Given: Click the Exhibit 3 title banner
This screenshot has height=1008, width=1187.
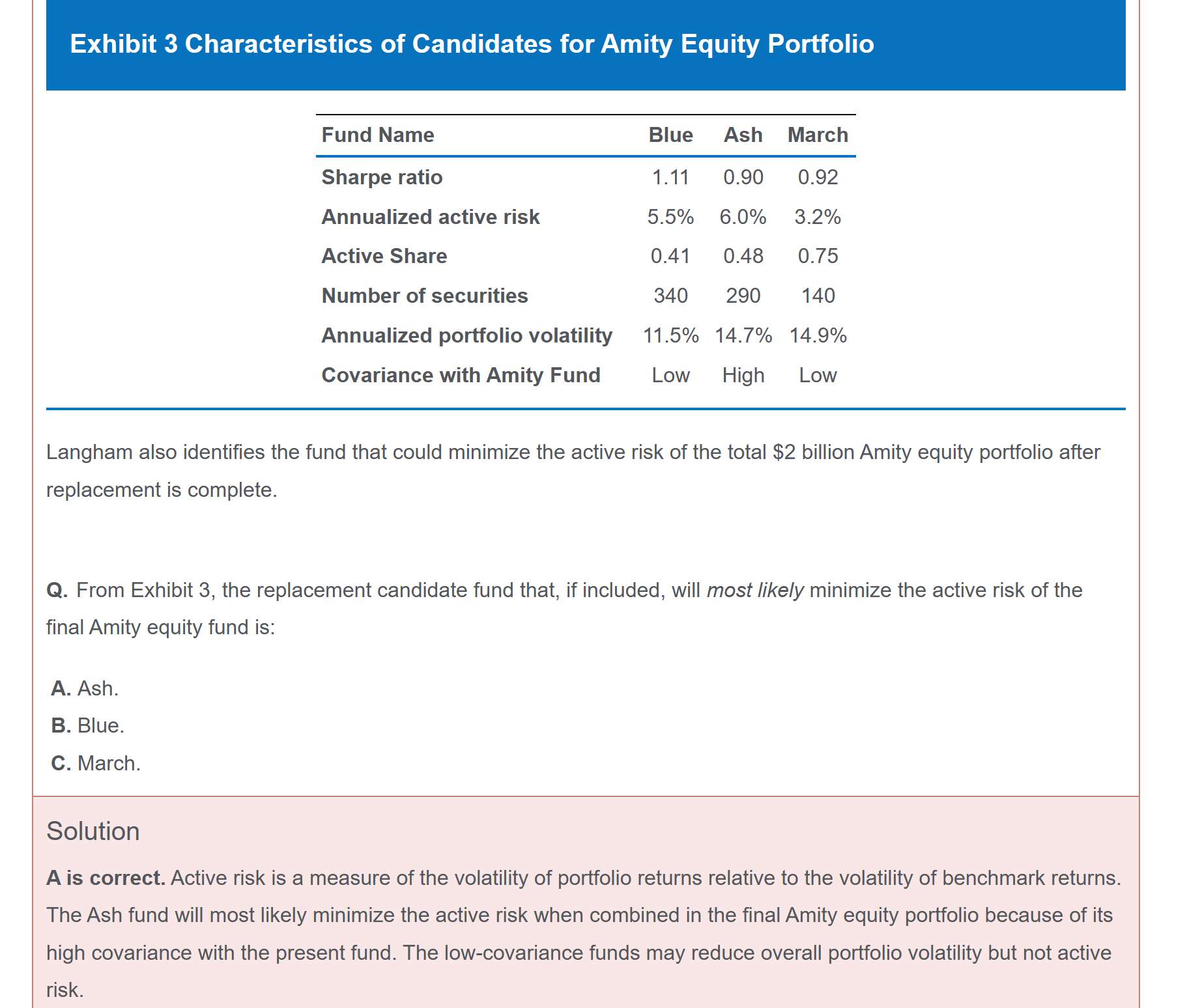Looking at the screenshot, I should tap(472, 44).
